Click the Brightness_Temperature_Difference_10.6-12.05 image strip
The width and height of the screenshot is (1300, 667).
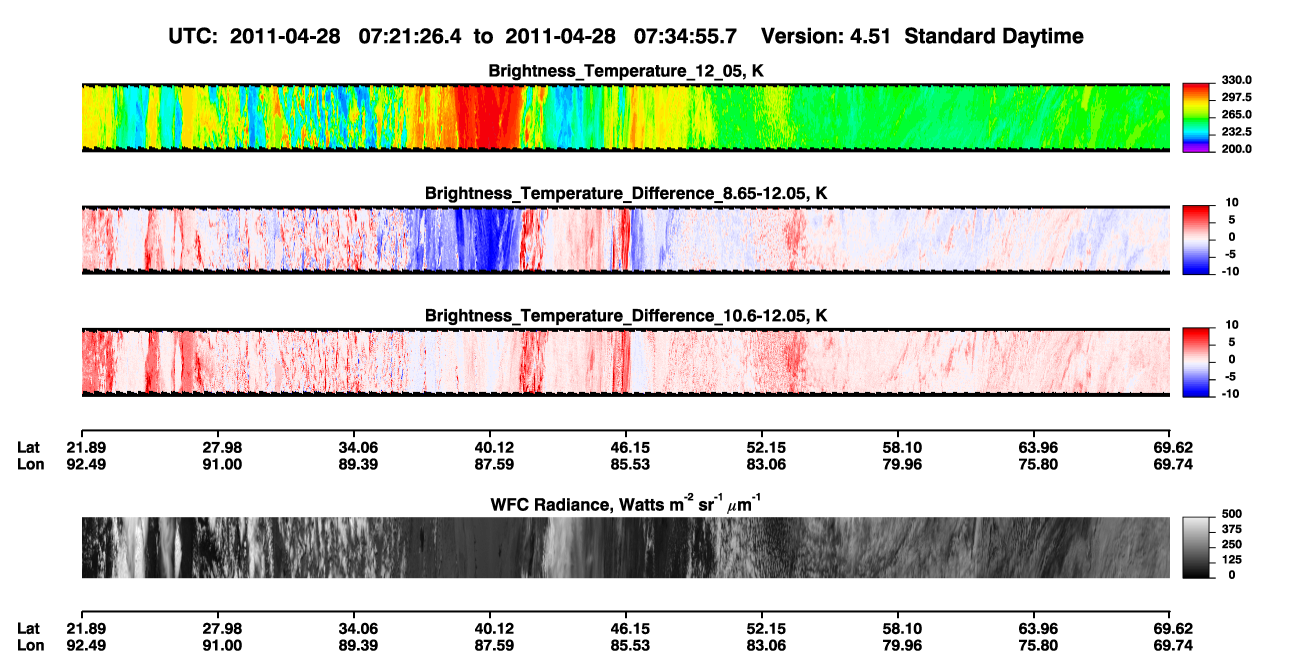point(625,362)
